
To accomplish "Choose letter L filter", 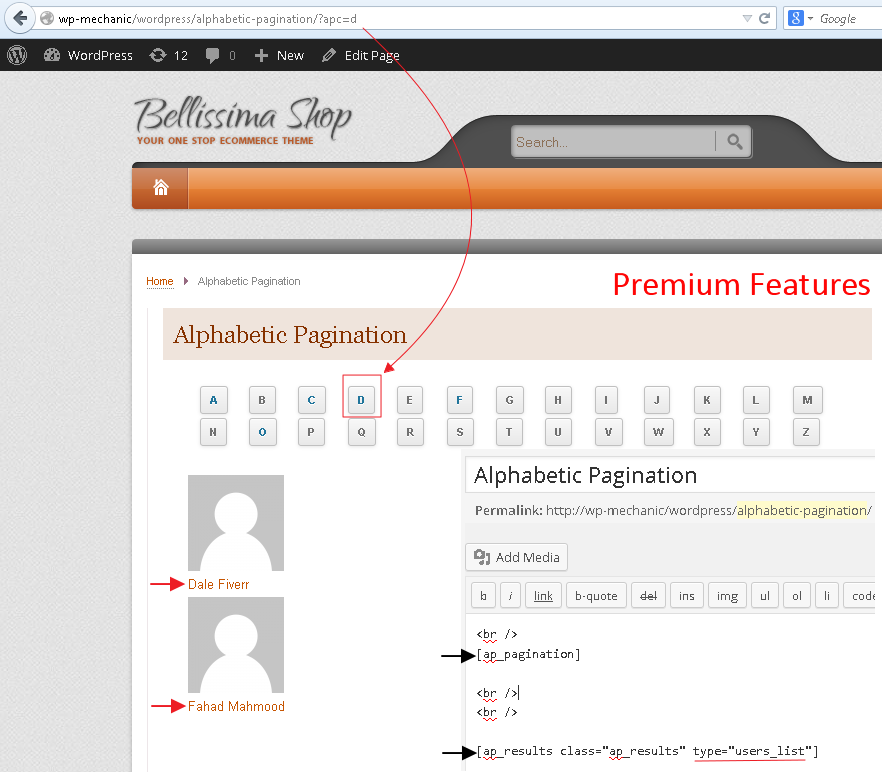I will 756,400.
